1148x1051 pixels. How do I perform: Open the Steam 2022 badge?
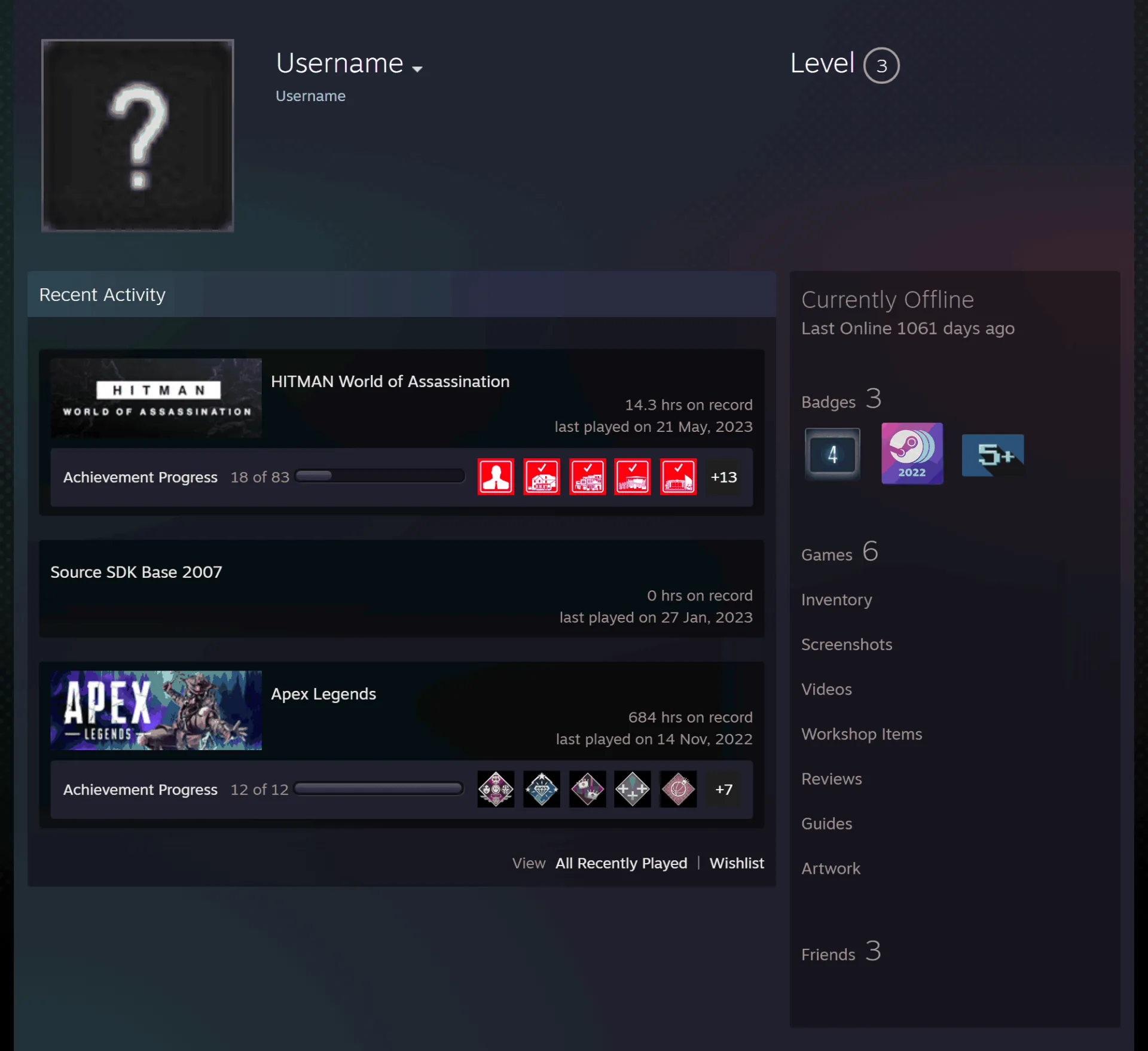click(912, 453)
